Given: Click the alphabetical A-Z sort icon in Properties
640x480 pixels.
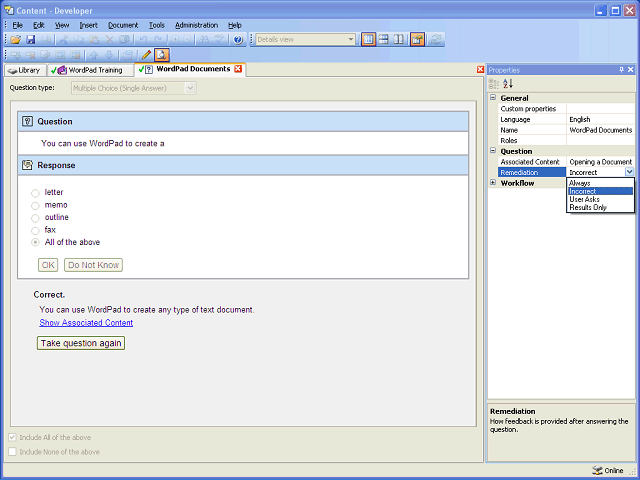Looking at the screenshot, I should pyautogui.click(x=508, y=84).
